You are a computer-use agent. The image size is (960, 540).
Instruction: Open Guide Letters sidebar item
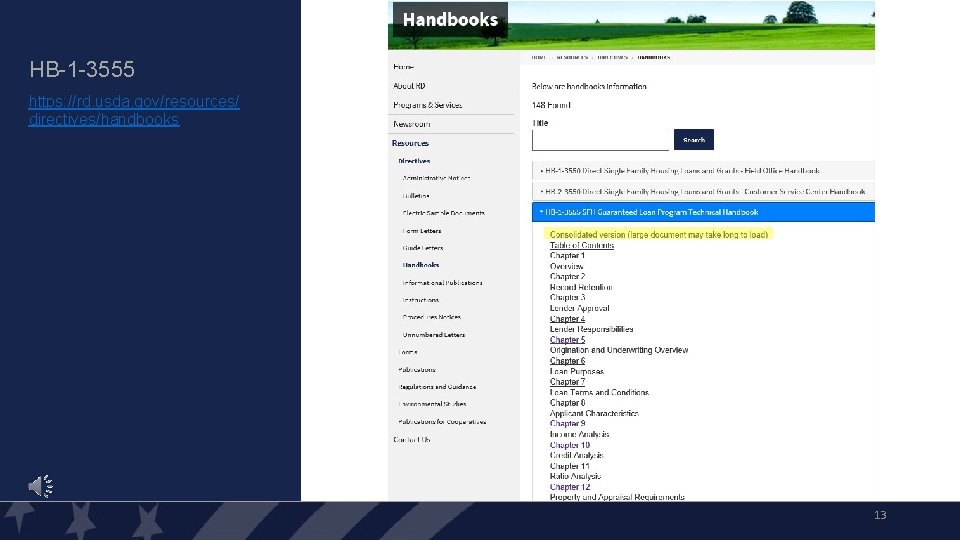(x=422, y=248)
